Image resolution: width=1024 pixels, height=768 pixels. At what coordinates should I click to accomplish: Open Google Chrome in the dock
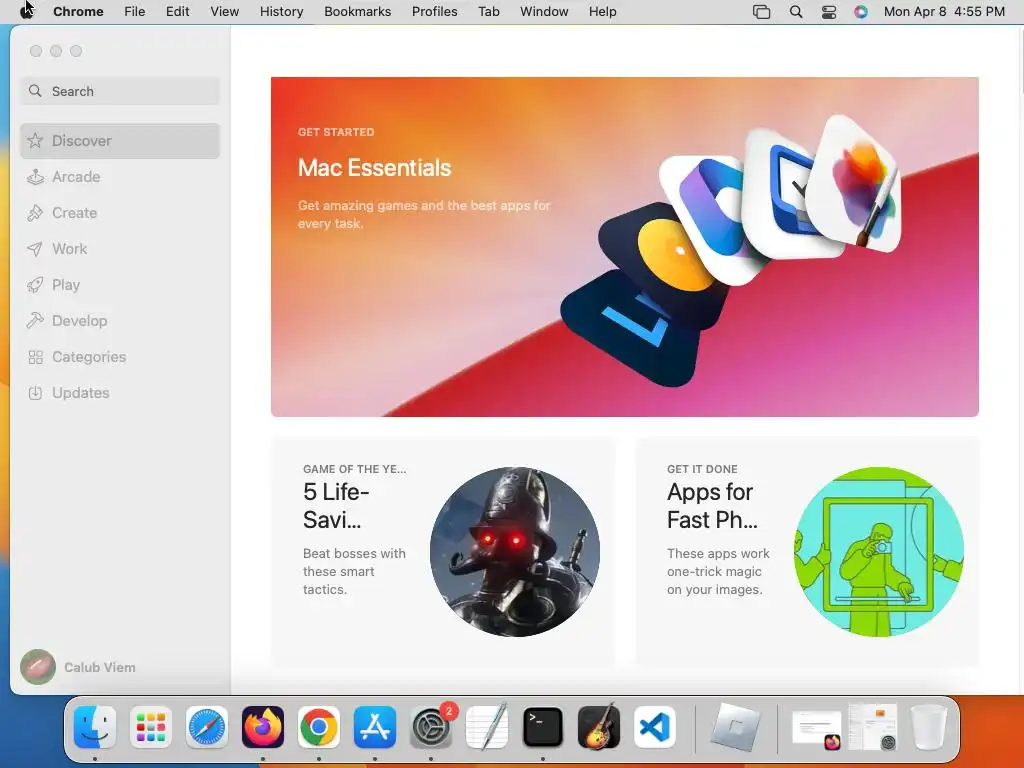click(319, 727)
